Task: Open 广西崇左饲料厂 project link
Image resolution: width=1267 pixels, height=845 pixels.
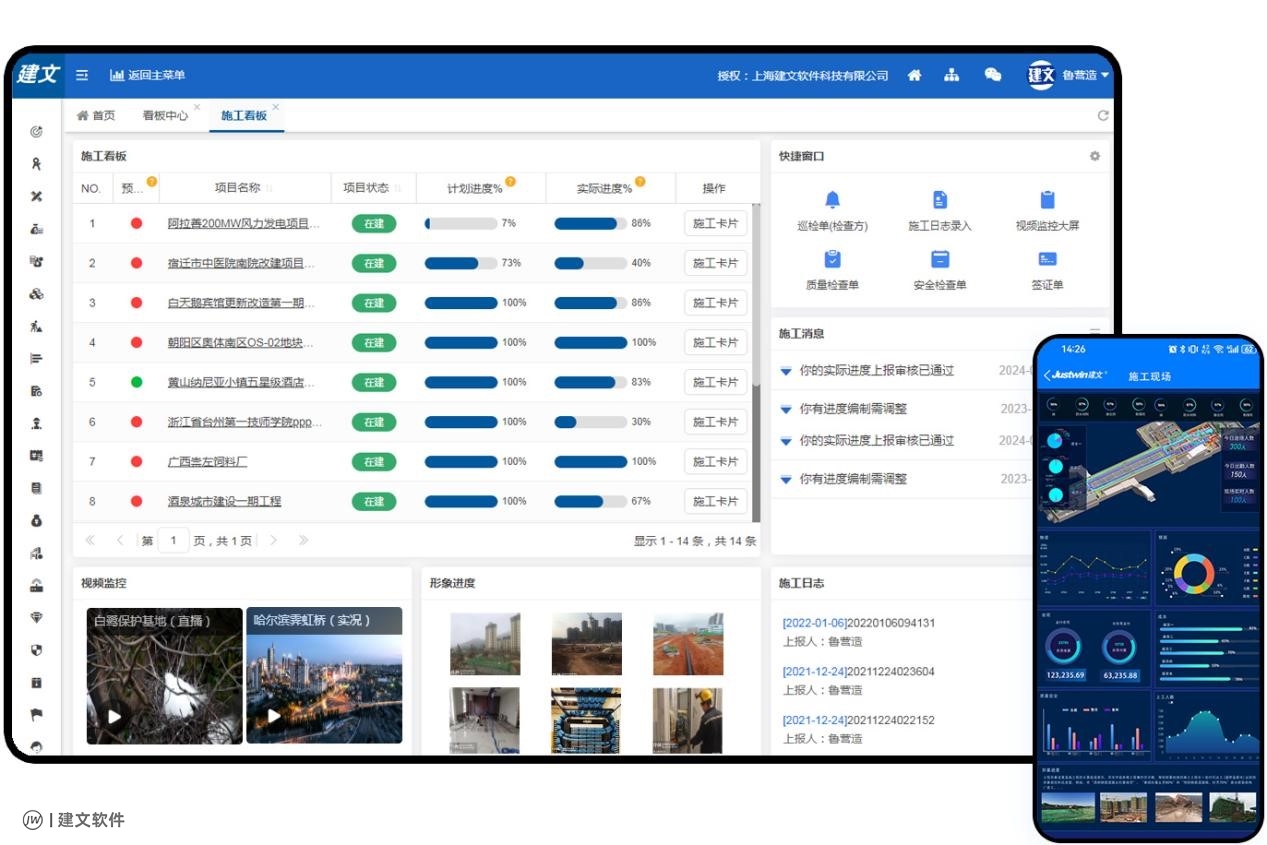Action: 207,462
